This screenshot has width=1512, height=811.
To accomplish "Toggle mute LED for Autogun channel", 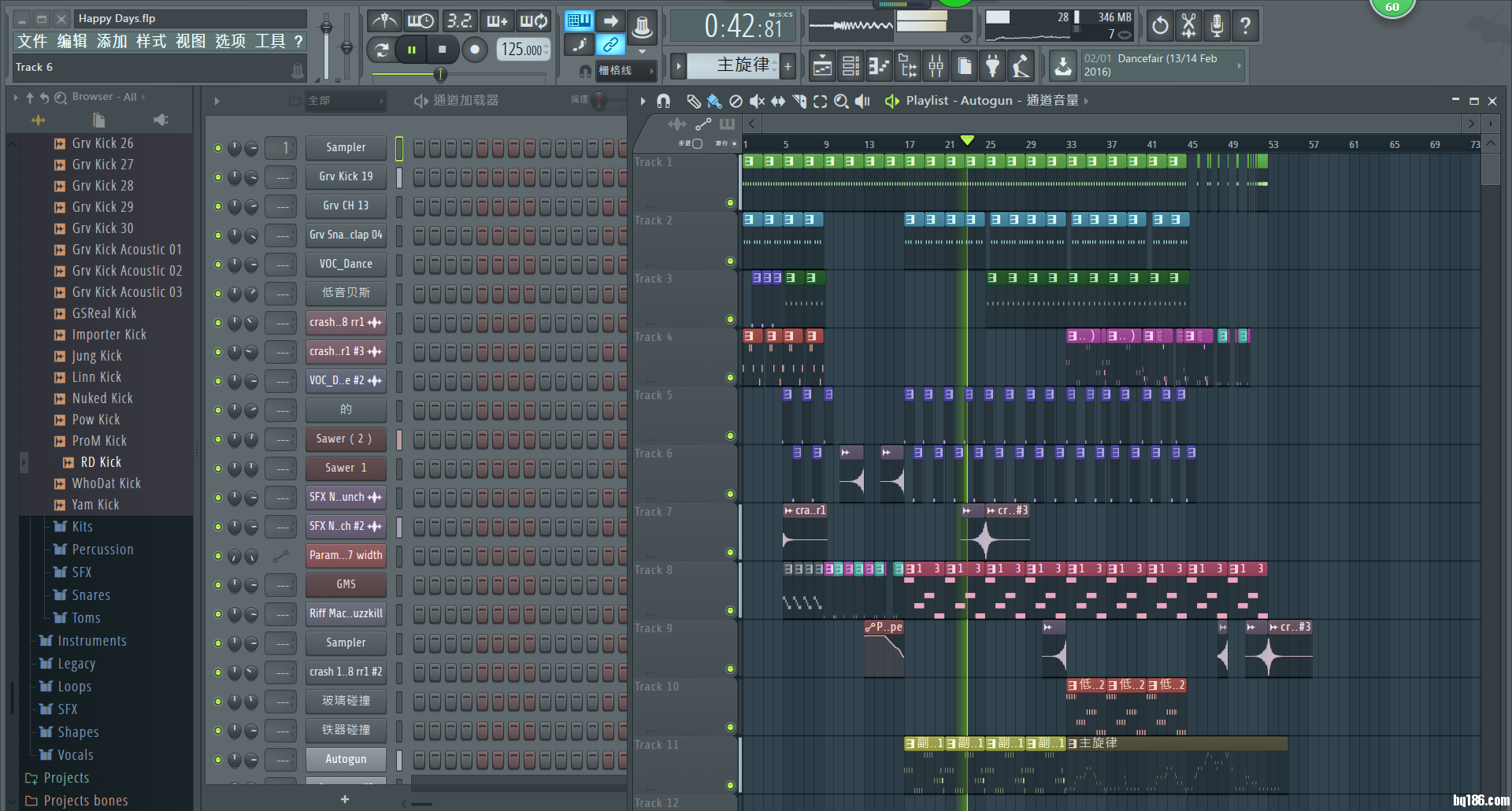I will click(218, 760).
